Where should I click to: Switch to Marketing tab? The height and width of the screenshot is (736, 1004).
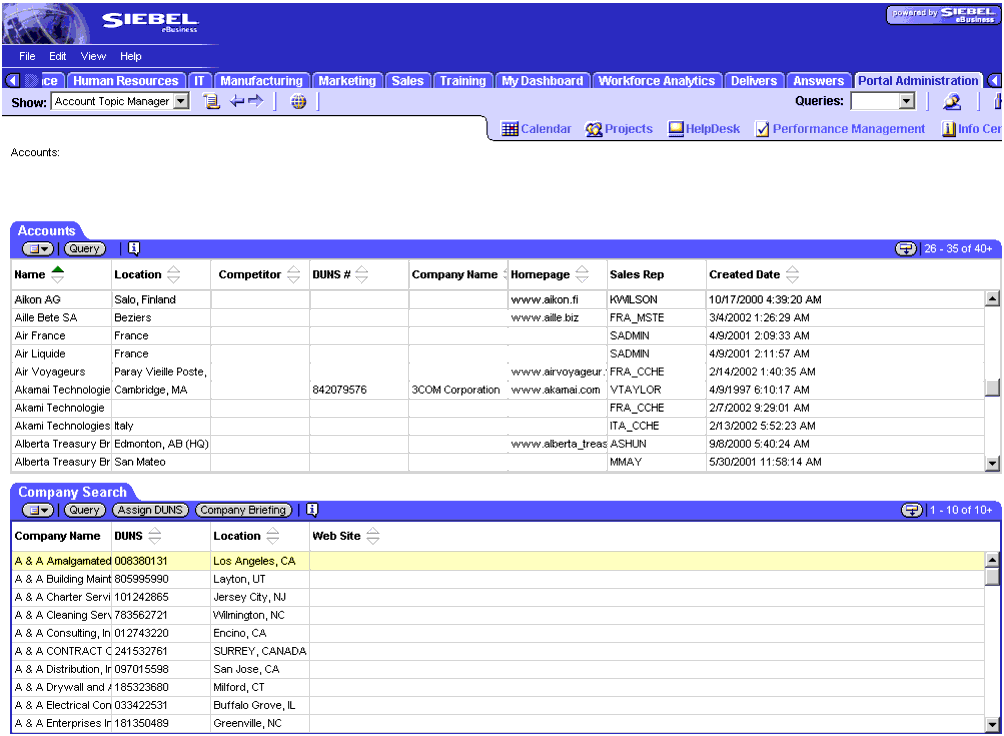click(x=347, y=81)
